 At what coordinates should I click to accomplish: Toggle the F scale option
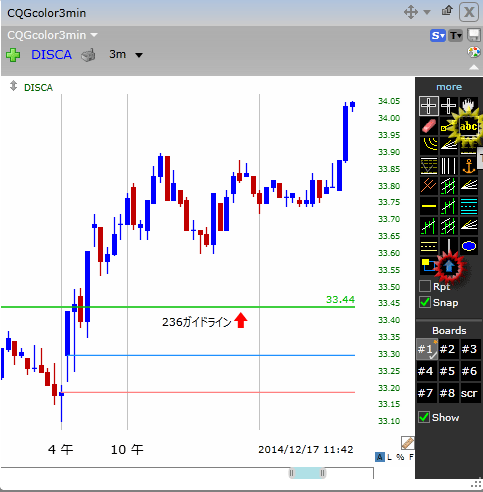[411, 457]
